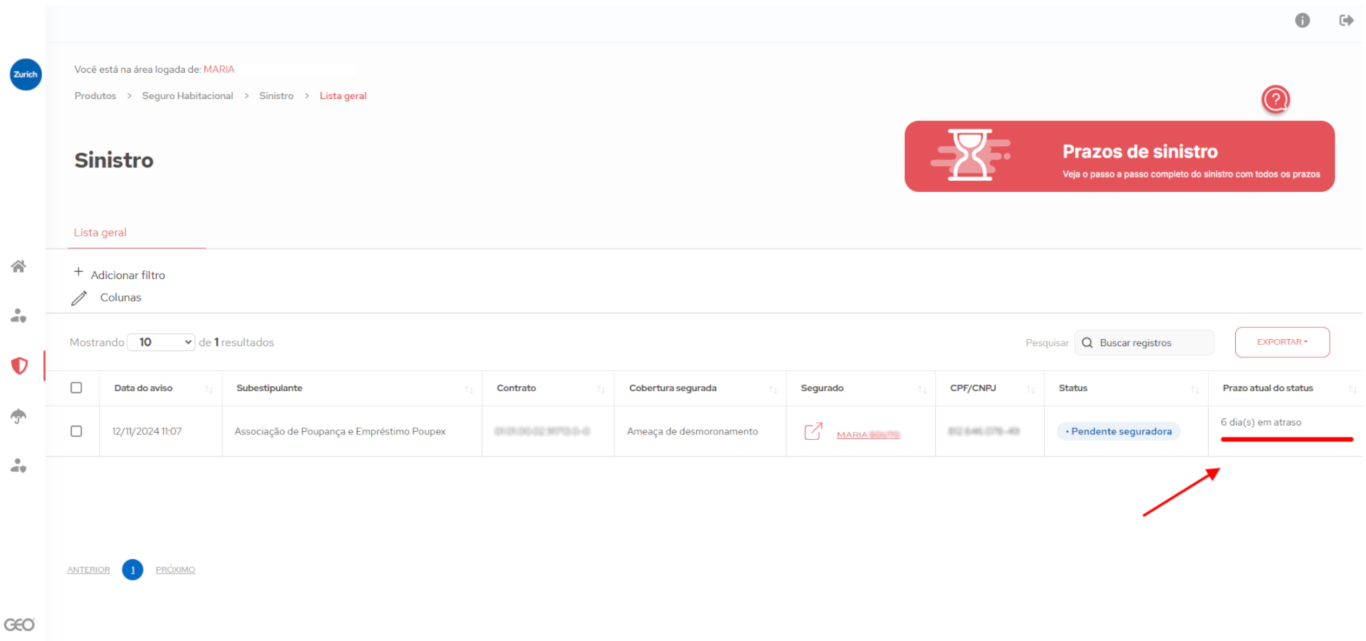1366x641 pixels.
Task: Click the GEO logo at bottom left
Action: click(x=19, y=624)
